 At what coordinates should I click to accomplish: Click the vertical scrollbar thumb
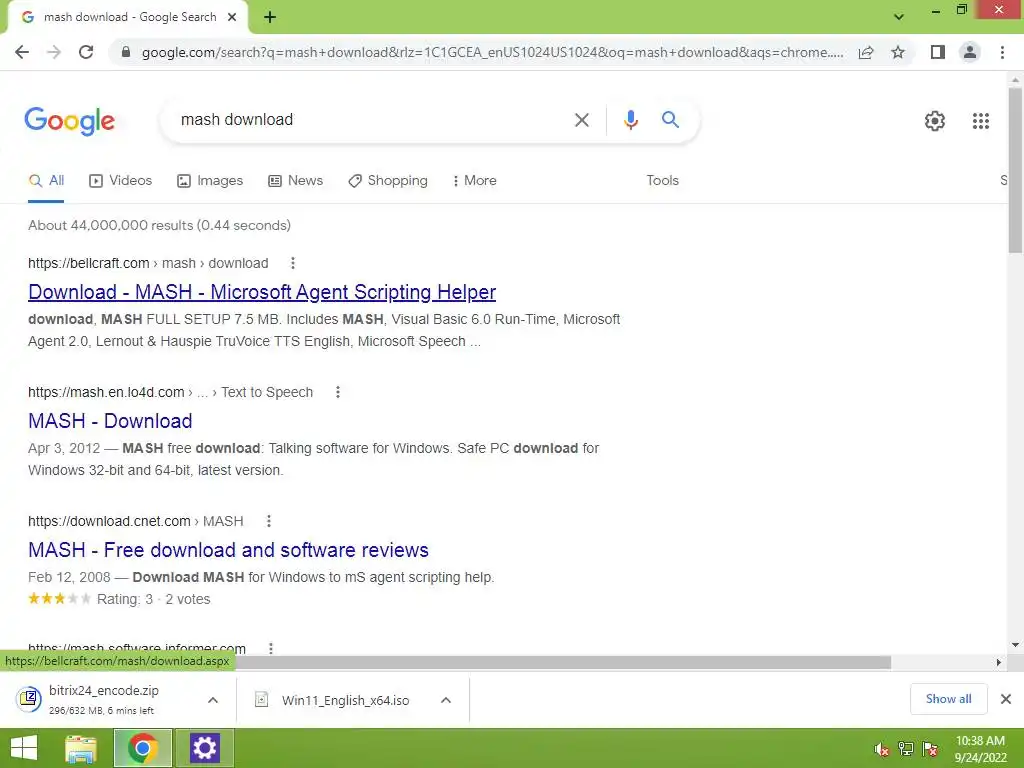coord(1015,170)
